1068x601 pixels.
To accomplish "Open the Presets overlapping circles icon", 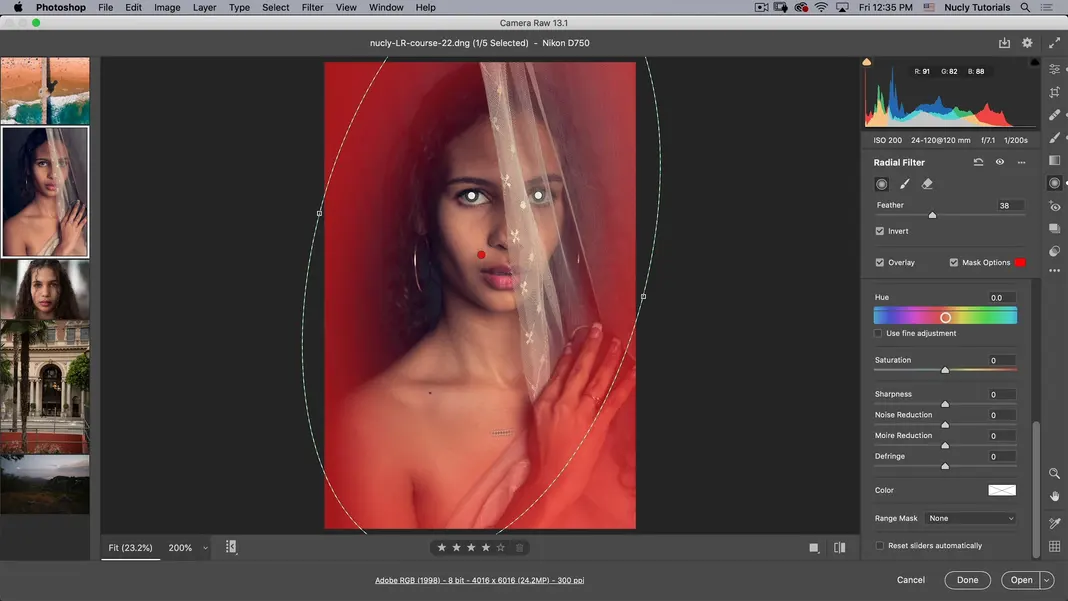I will coord(1054,251).
